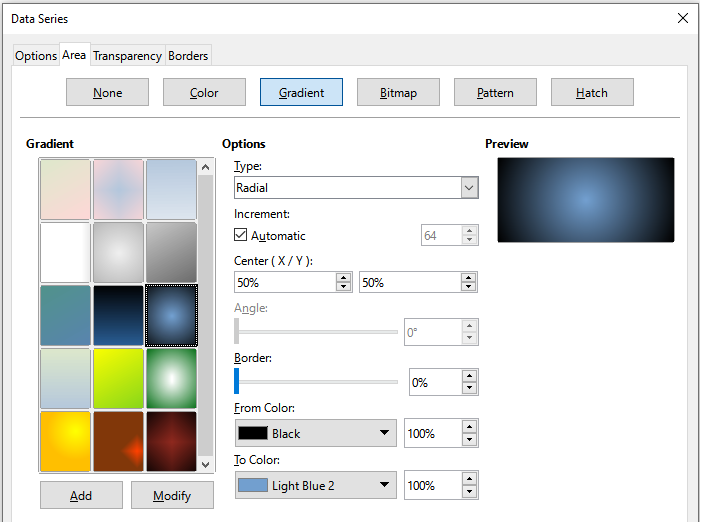701x523 pixels.
Task: Select the pink with blue center gradient
Action: 118,190
